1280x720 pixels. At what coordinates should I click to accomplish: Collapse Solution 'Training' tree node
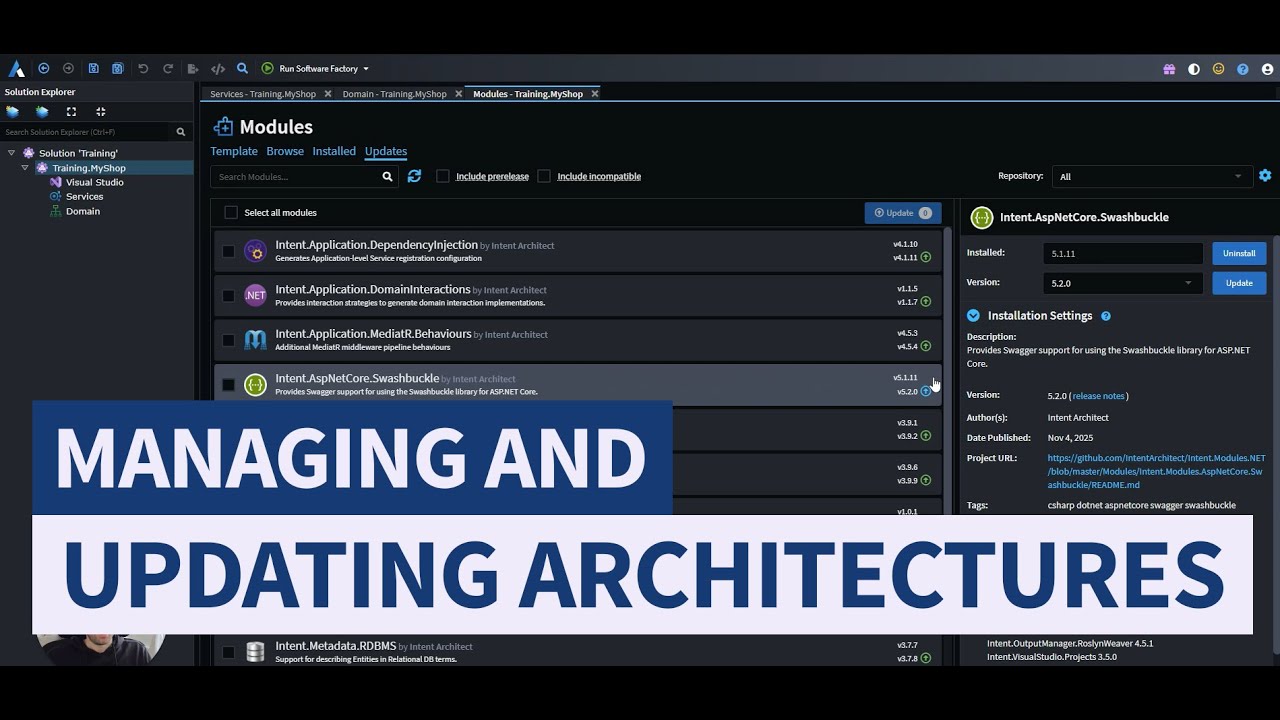point(12,153)
